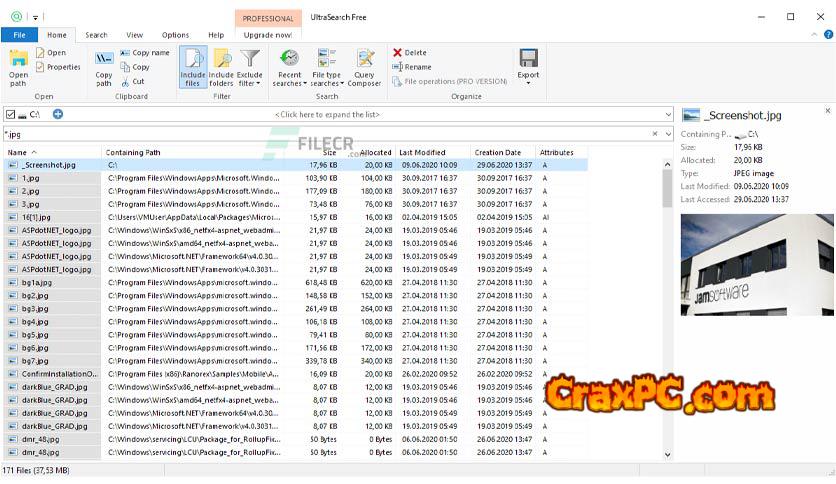Click the Copy name icon
836x484 pixels.
(x=126, y=53)
